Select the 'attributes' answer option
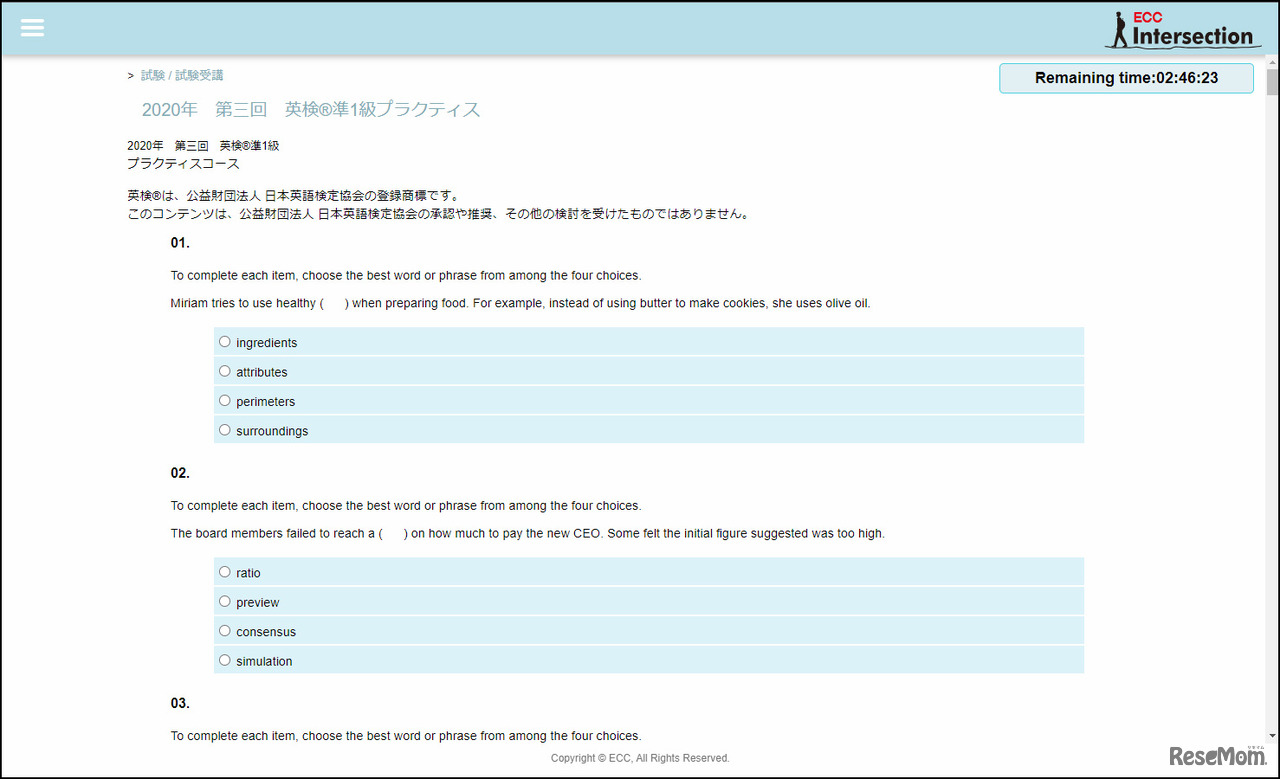The height and width of the screenshot is (779, 1280). coord(225,371)
